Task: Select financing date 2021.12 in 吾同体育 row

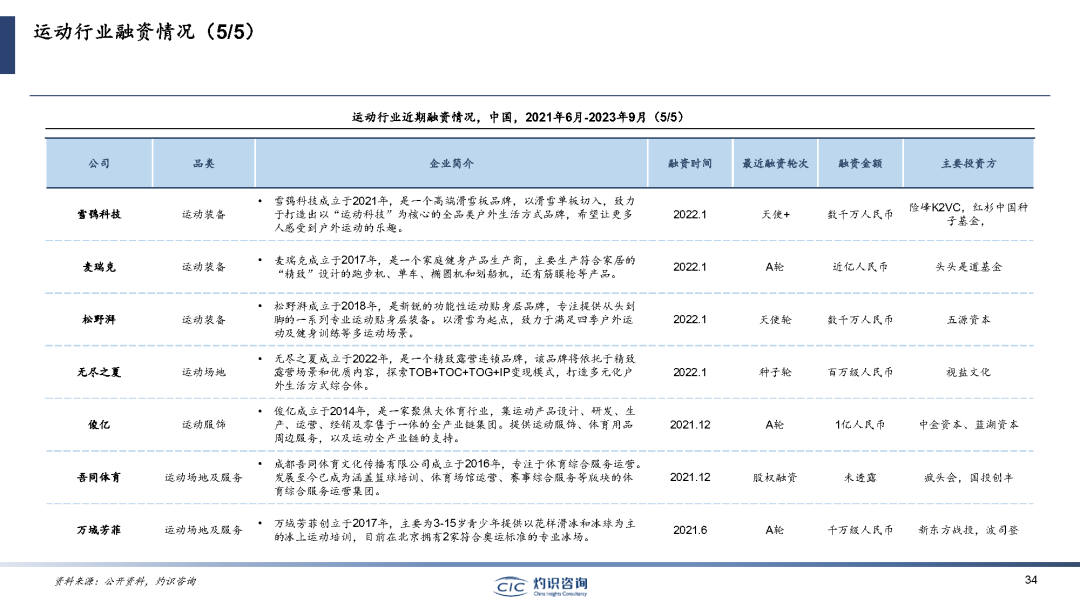Action: tap(689, 477)
